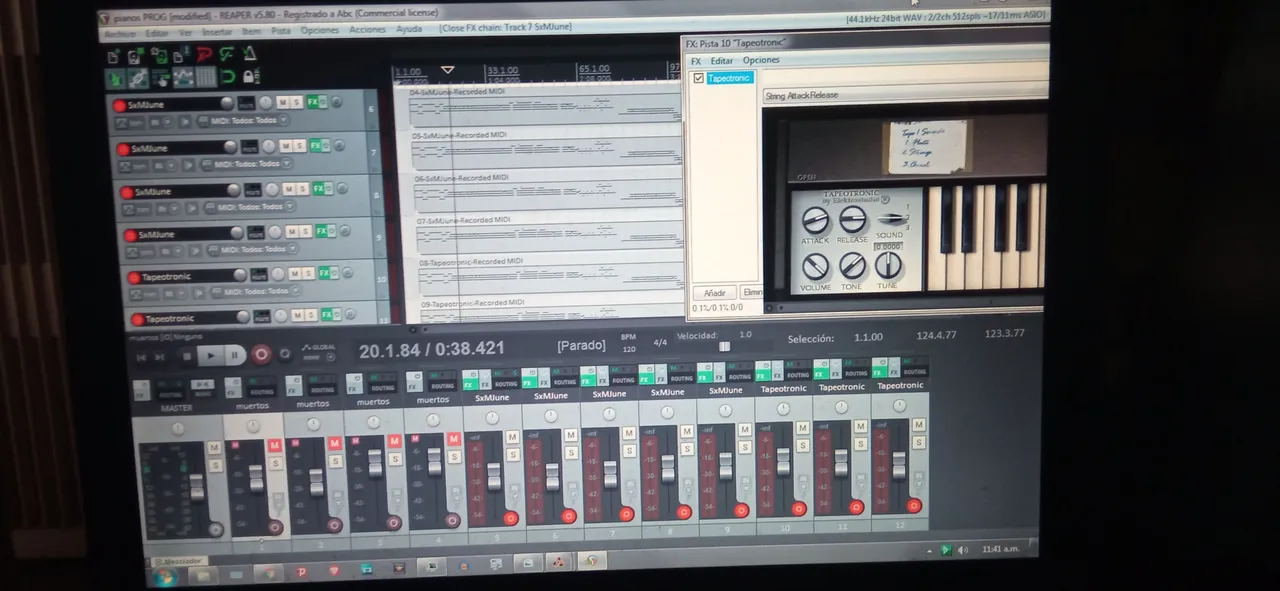Open MIDI input dropdown arrow on track 7
1280x591 pixels.
point(287,163)
